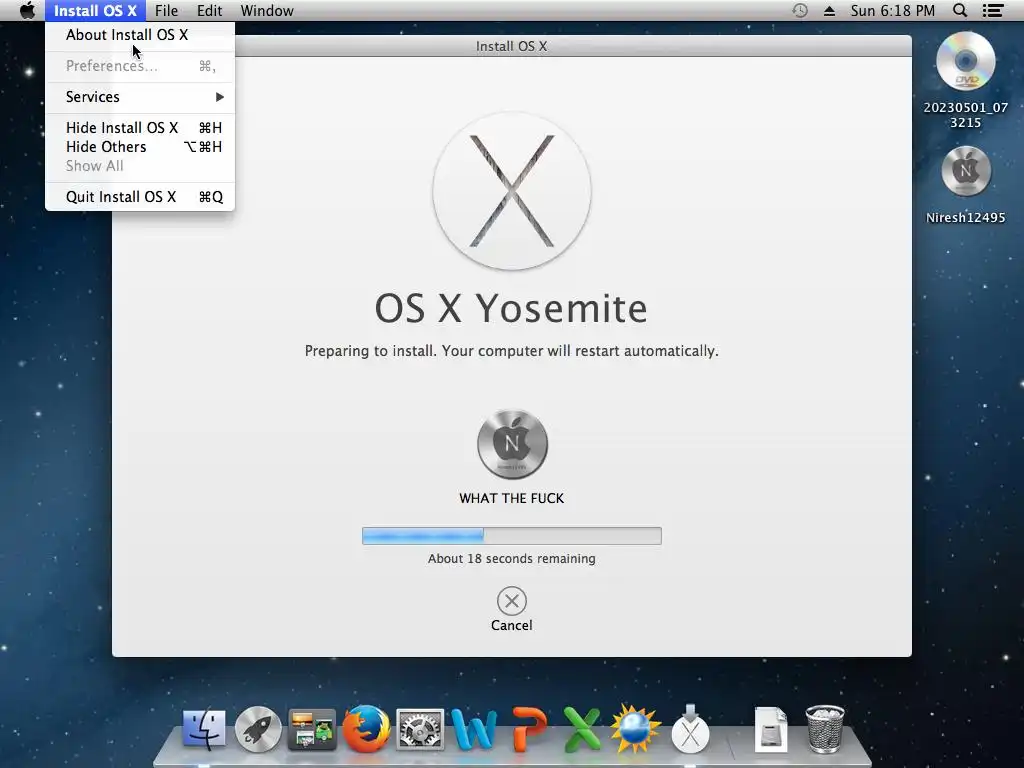Open the Window menu

(x=267, y=10)
